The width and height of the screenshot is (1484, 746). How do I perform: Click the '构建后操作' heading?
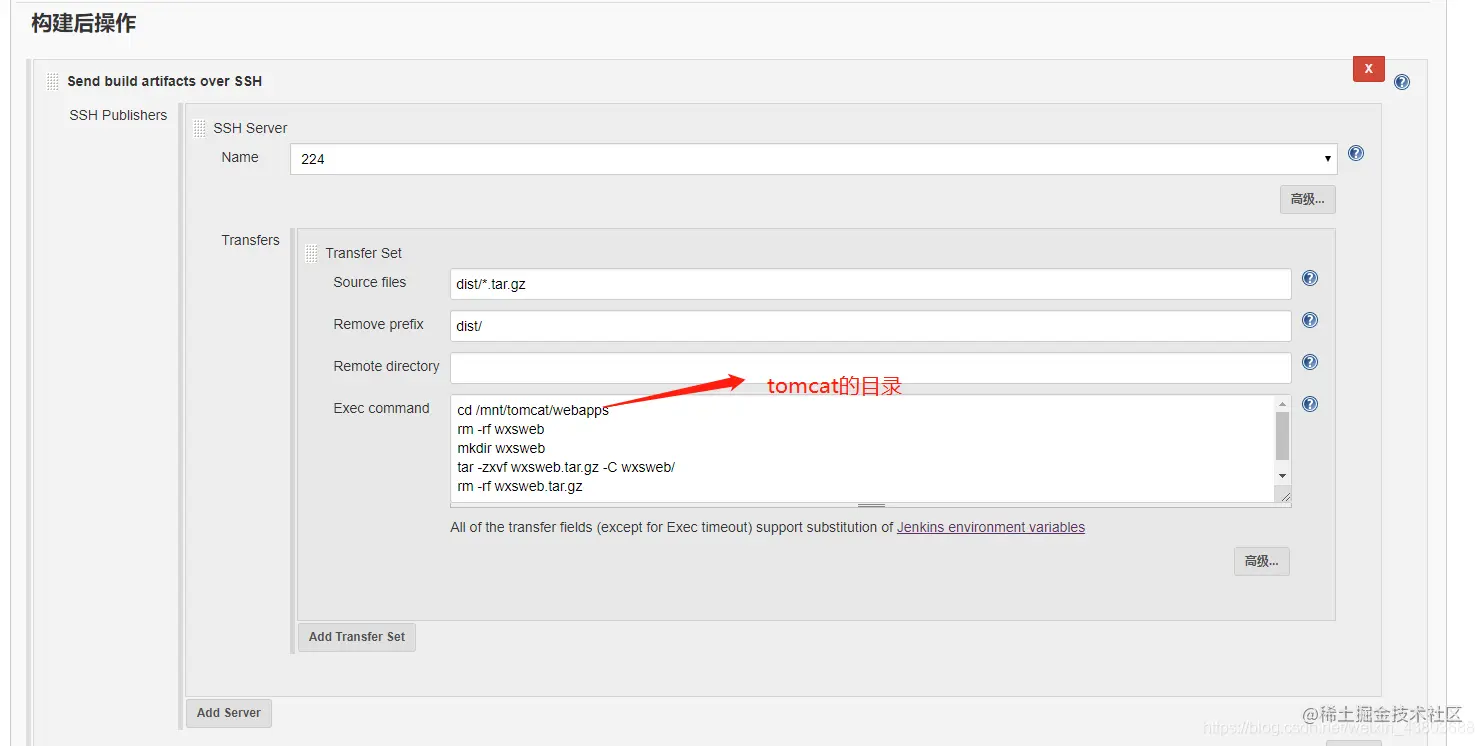tap(83, 23)
